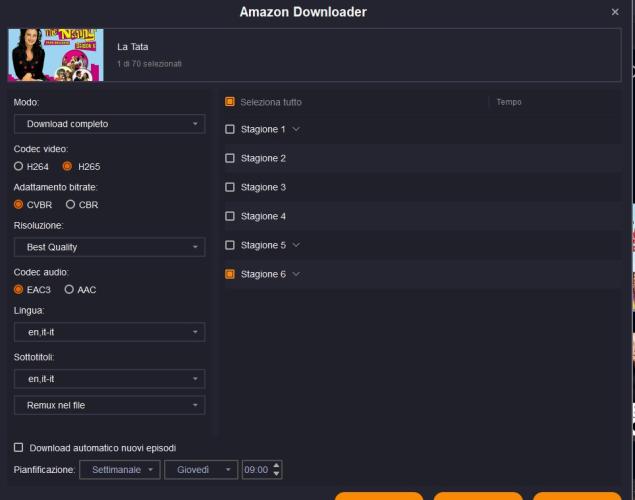The width and height of the screenshot is (635, 500).
Task: Click the '1 di 70 selezionati' text
Action: point(149,64)
